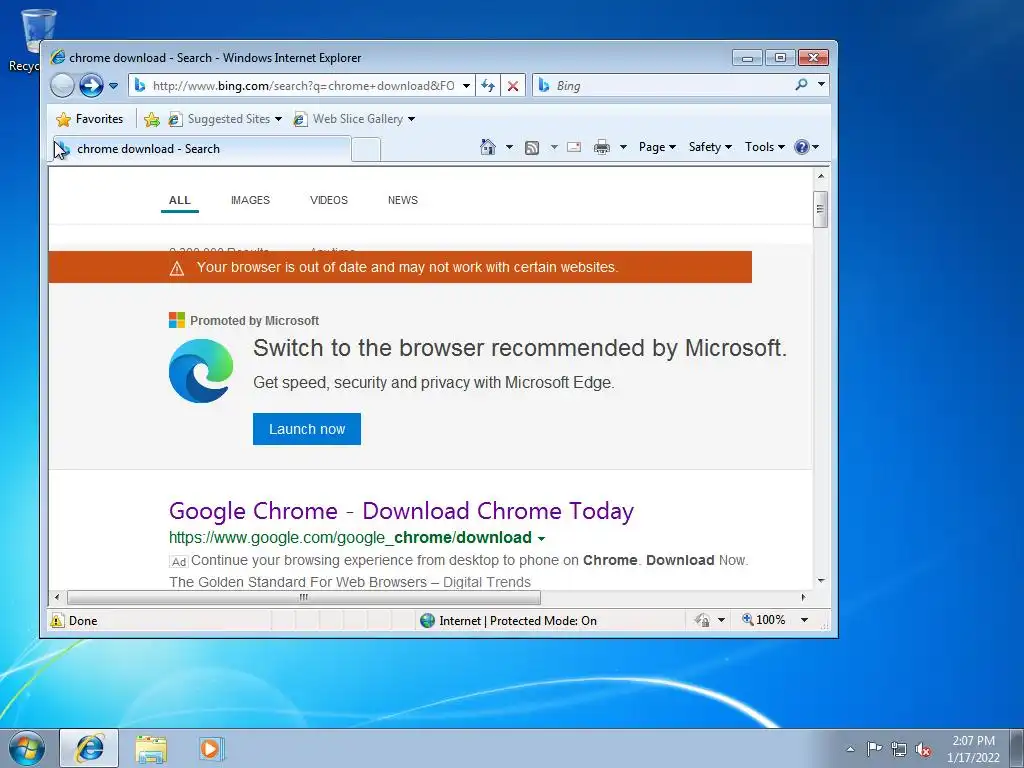Click the vertical scrollbar thumb
Viewport: 1024px width, 768px height.
pos(820,209)
